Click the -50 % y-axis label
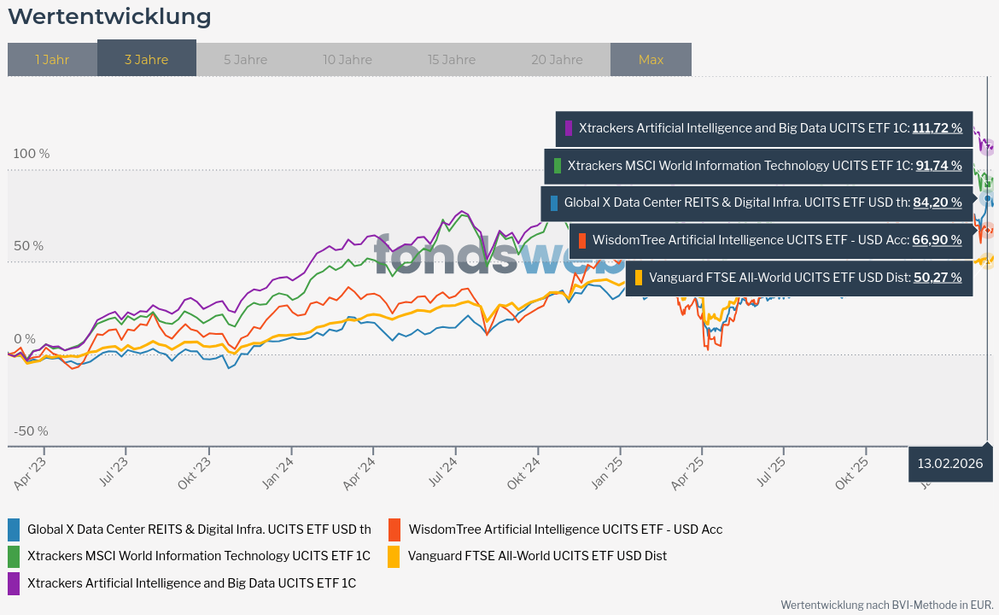The width and height of the screenshot is (999, 615). [x=31, y=431]
